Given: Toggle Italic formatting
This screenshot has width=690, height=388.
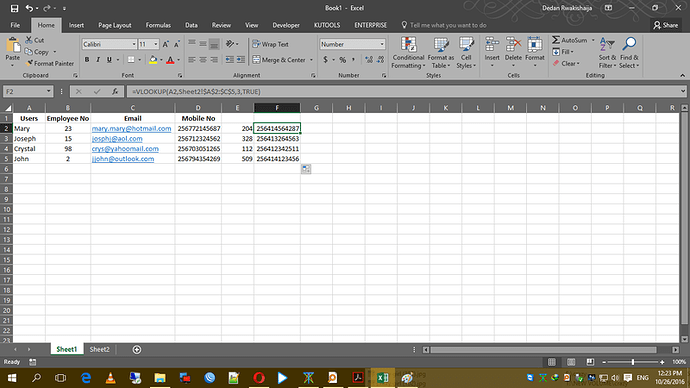Looking at the screenshot, I should click(x=98, y=60).
